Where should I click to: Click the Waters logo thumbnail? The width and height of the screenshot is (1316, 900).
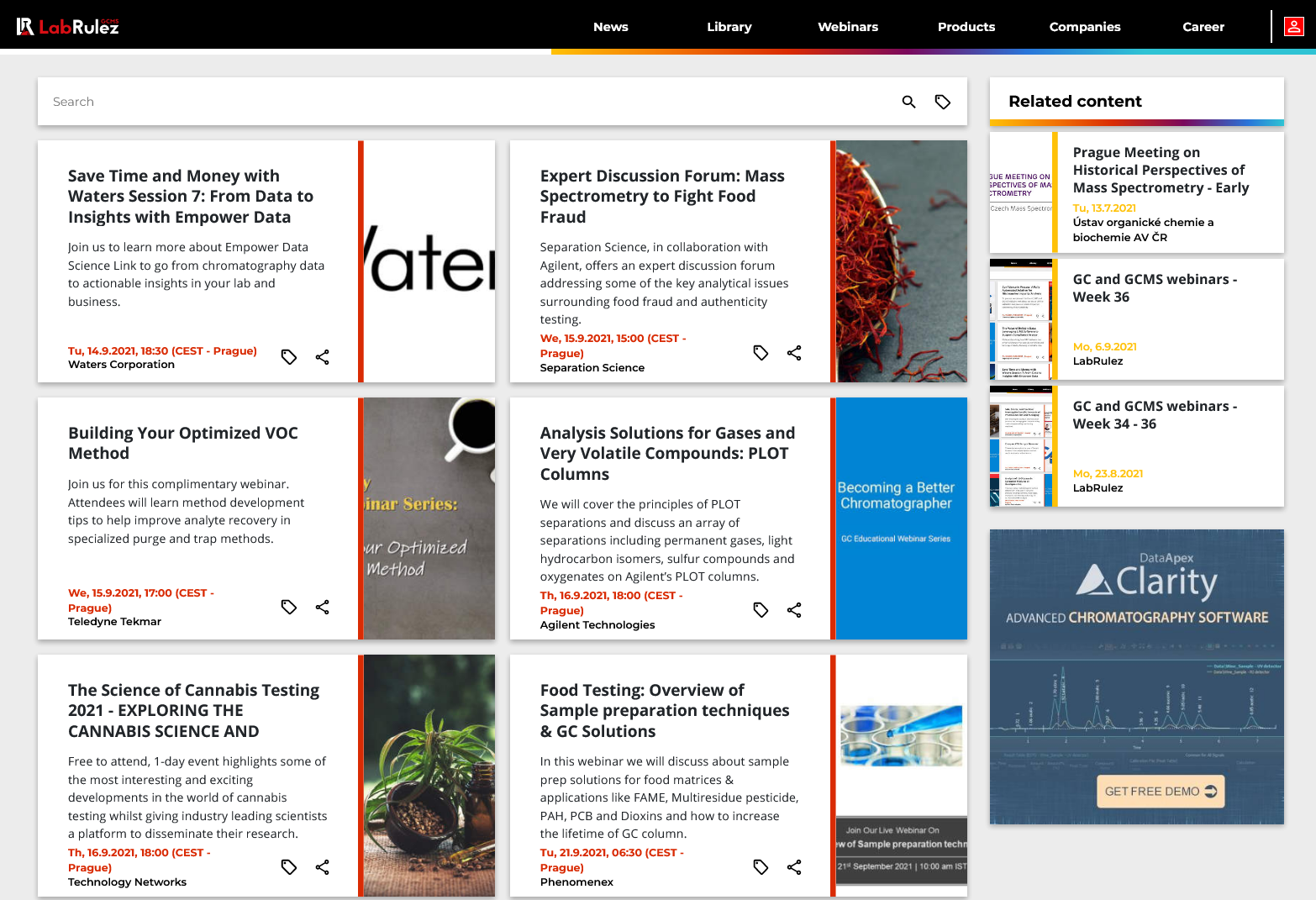point(429,261)
